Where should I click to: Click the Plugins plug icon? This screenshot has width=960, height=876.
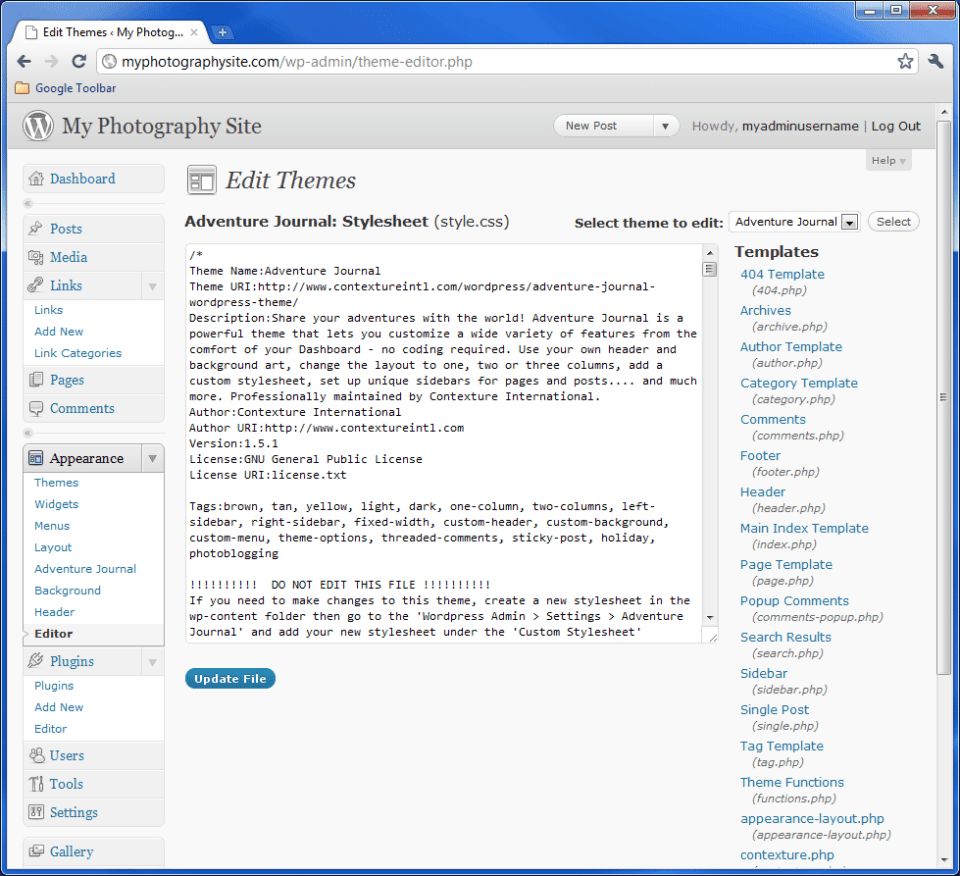pos(36,661)
